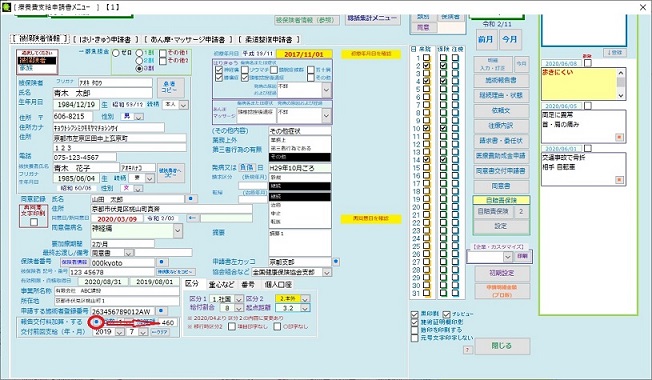This screenshot has height=380, width=652.
Task: Tick the その他1 checkbox
Action: pyautogui.click(x=163, y=53)
